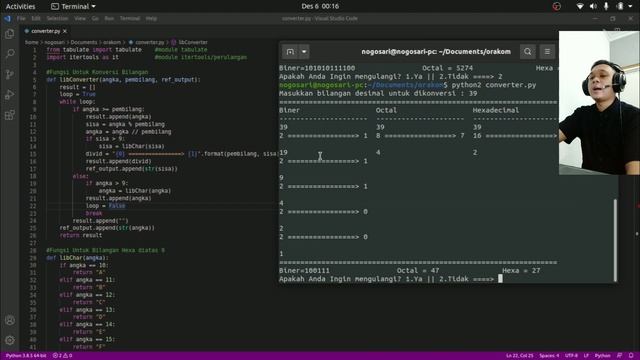
Task: Click the red tray icon in top bar
Action: click(556, 6)
